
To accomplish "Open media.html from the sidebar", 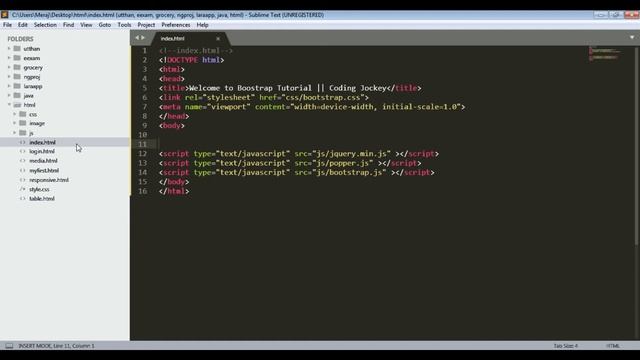I will click(43, 161).
